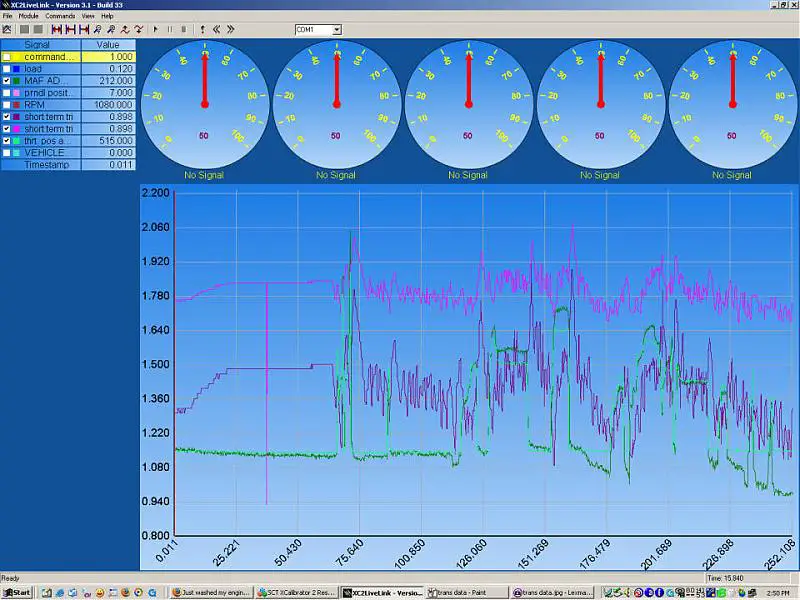Launch Firefox from the quick launch bar
The width and height of the screenshot is (800, 600).
pyautogui.click(x=126, y=593)
